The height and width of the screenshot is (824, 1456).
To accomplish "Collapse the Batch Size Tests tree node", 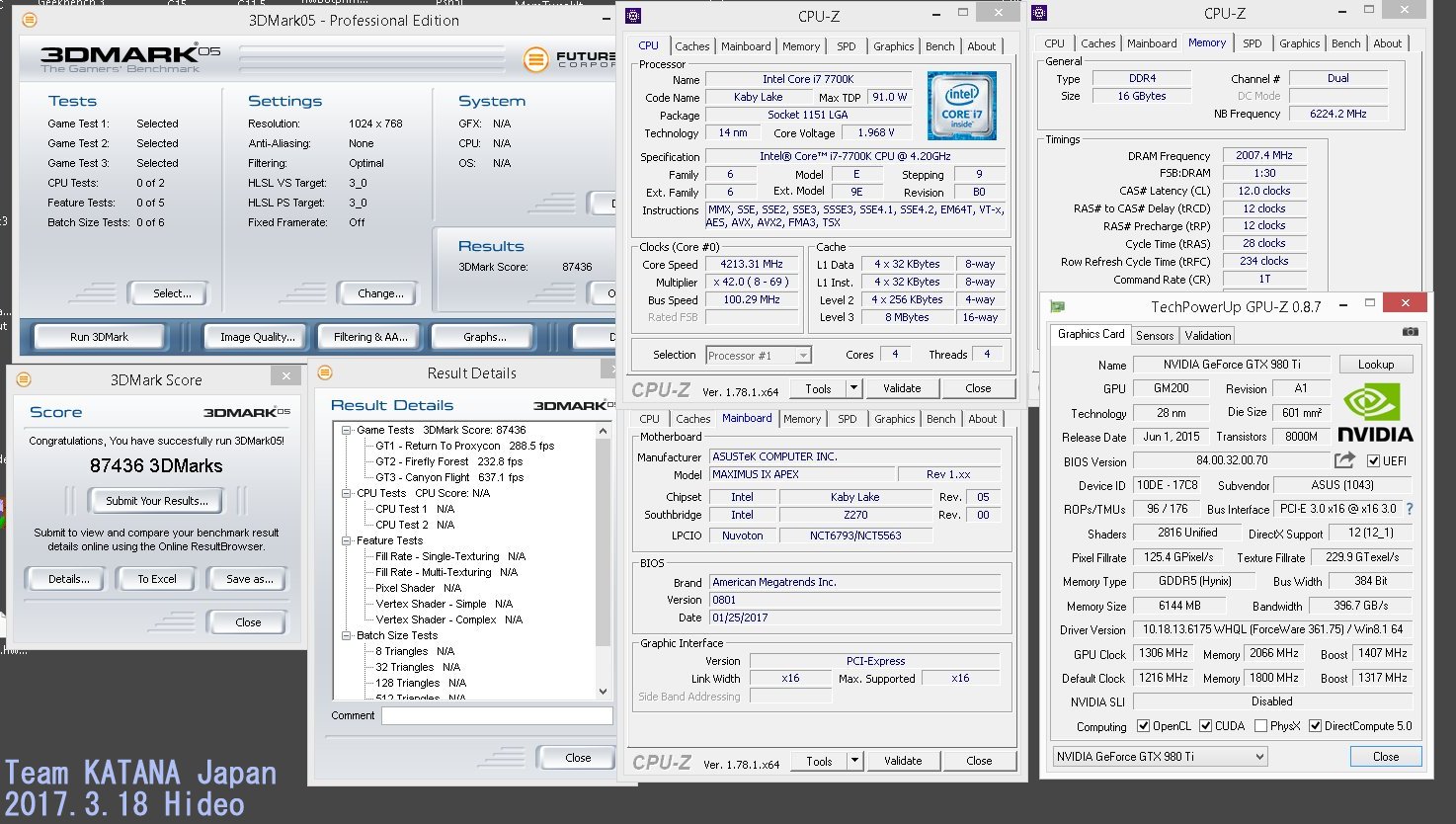I will [x=347, y=635].
